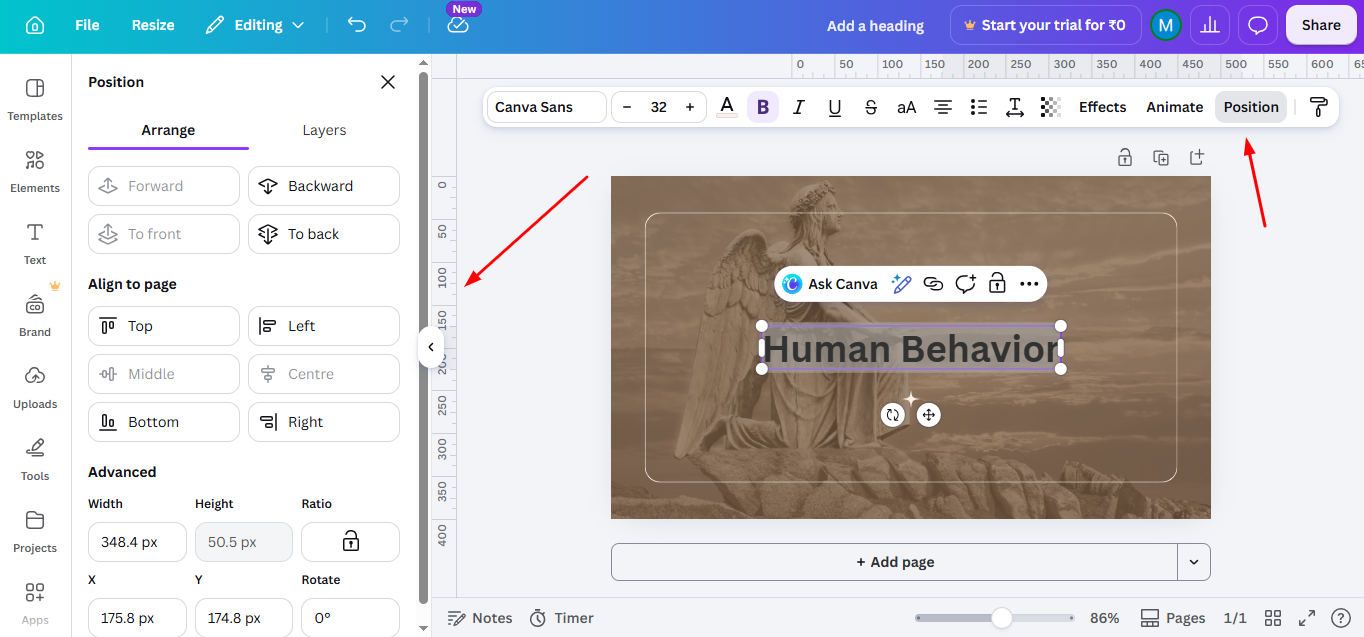Open the Apps sidebar panel
1364x637 pixels.
35,603
